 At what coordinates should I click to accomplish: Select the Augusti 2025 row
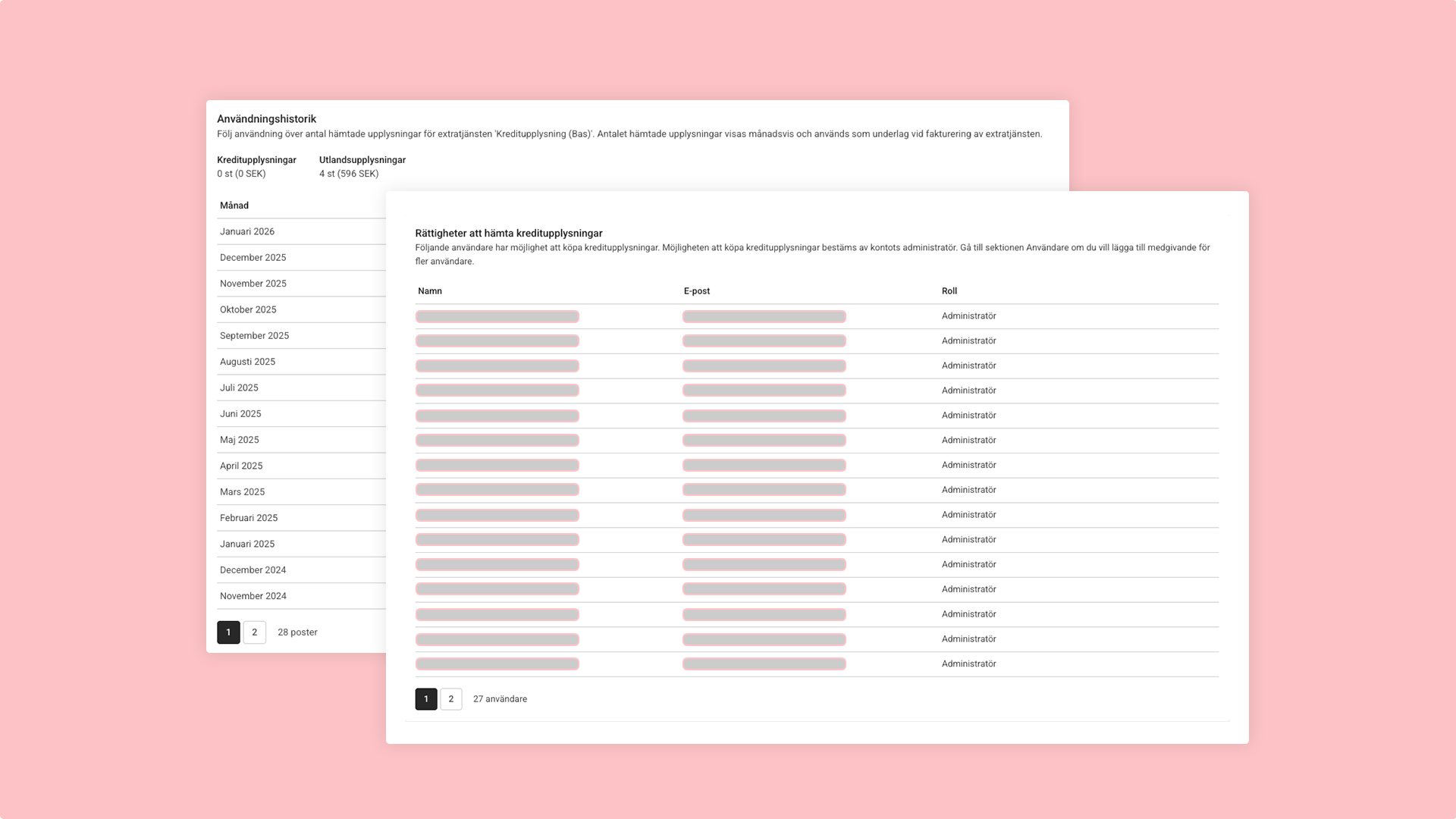pyautogui.click(x=247, y=362)
